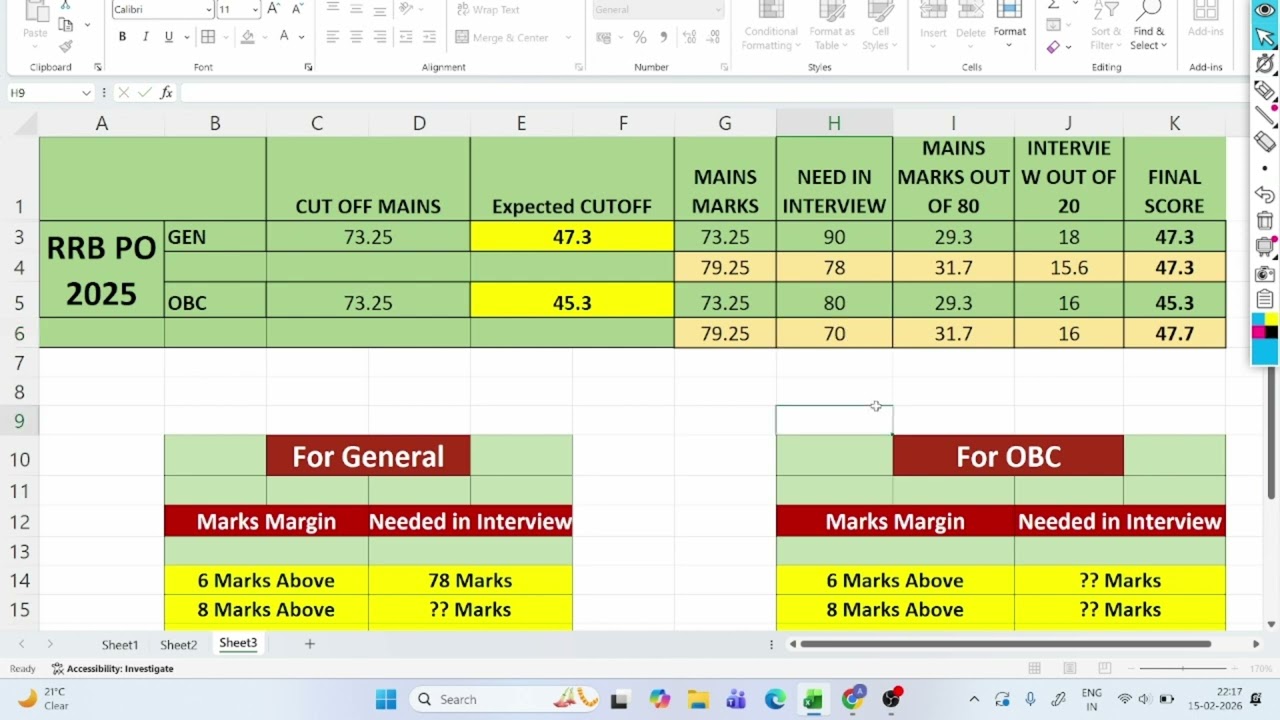
Task: Apply the Fill Color bucket
Action: tap(247, 37)
